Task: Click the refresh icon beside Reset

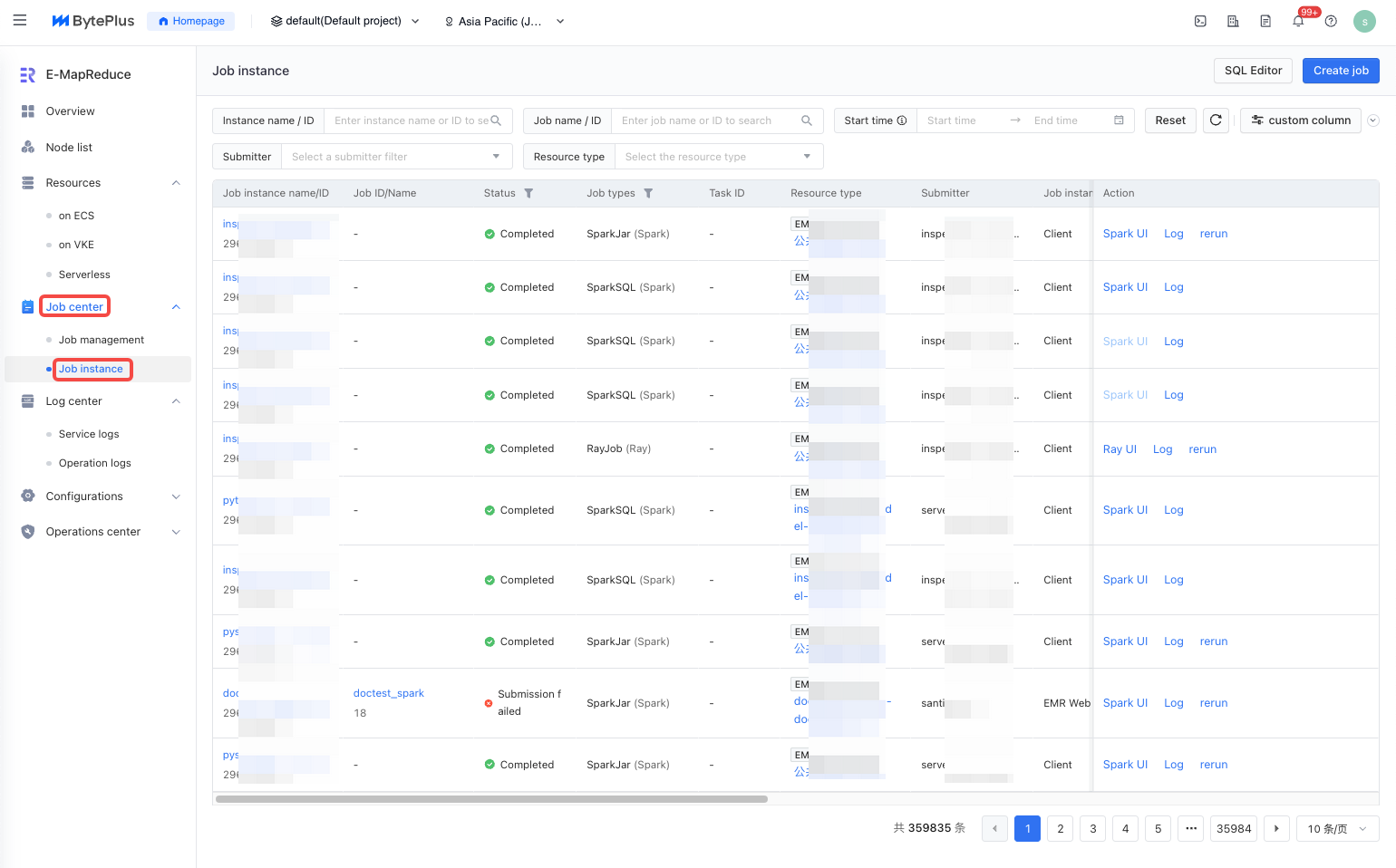Action: [1216, 121]
